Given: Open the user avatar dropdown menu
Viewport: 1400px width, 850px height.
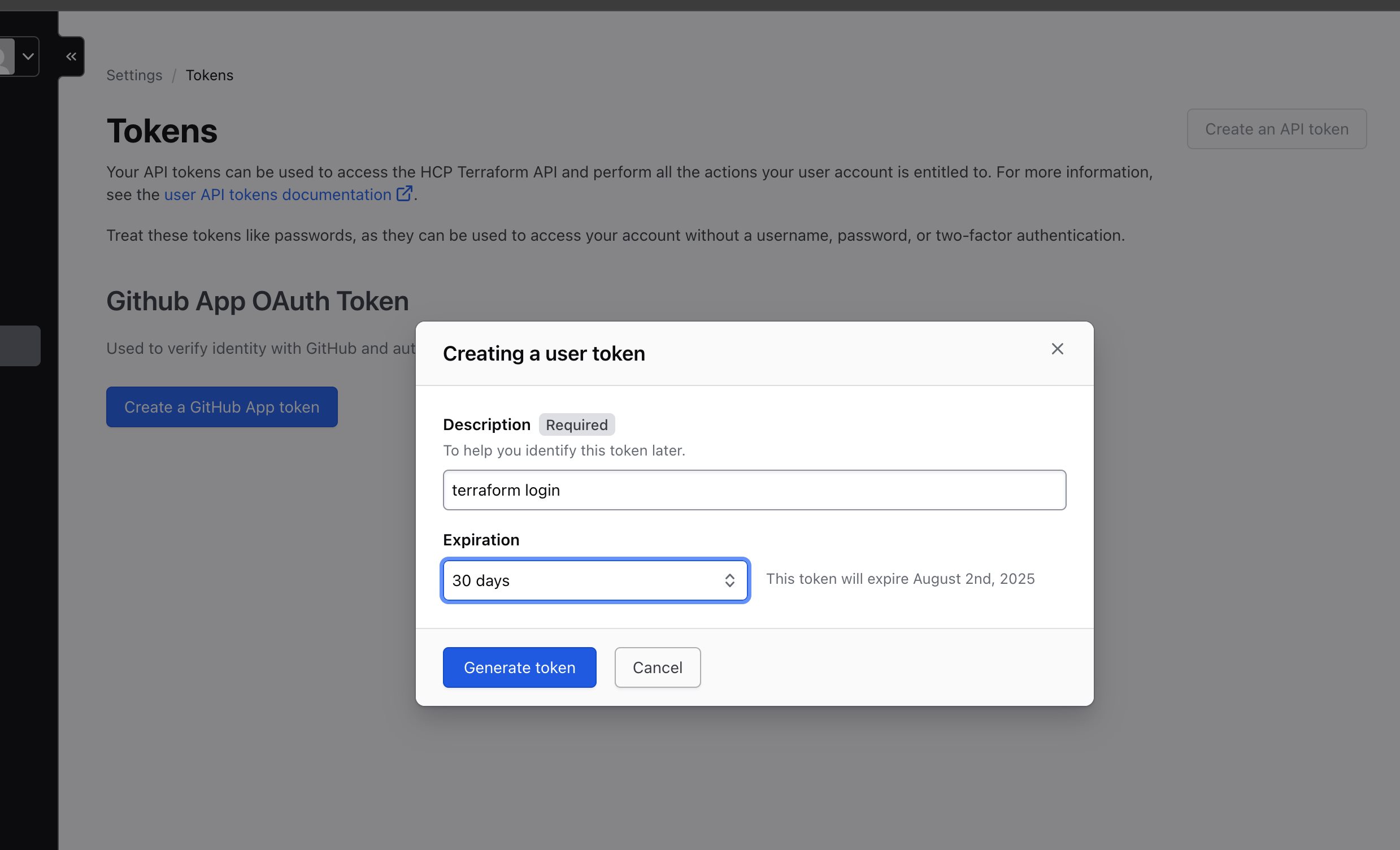Looking at the screenshot, I should pos(18,57).
